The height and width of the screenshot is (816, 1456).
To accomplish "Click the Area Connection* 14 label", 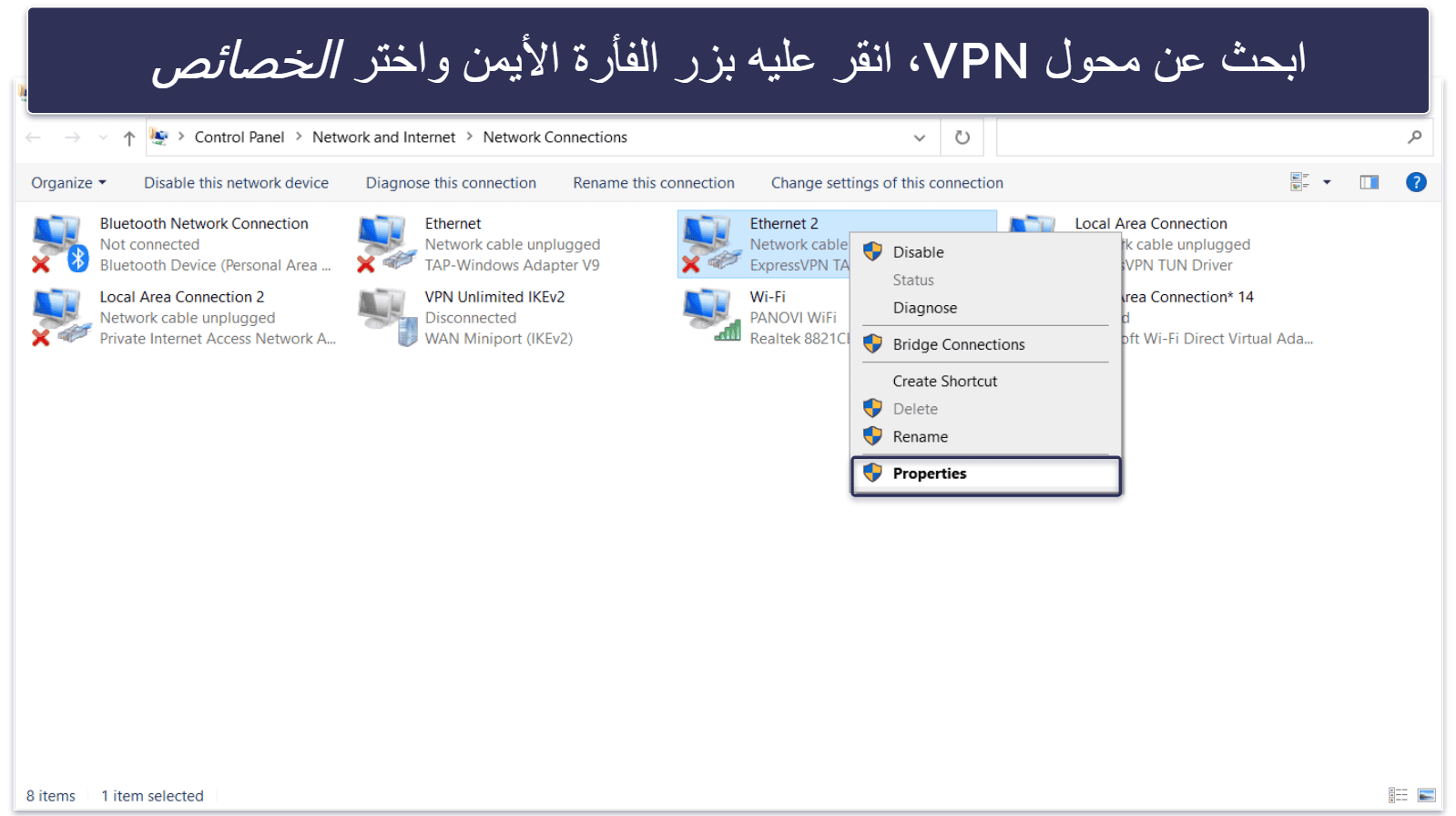I will (1186, 297).
